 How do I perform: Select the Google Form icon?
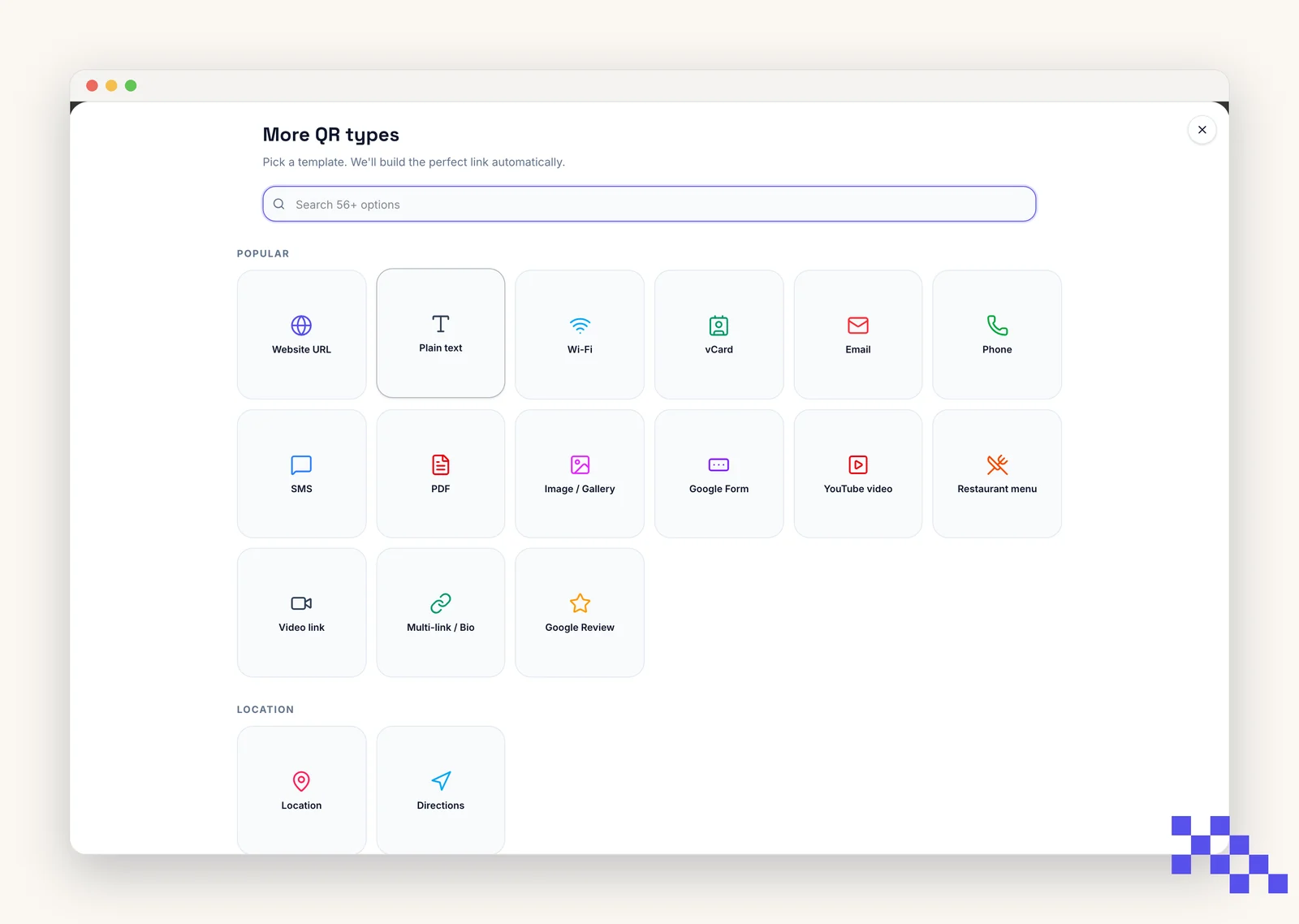(x=719, y=464)
